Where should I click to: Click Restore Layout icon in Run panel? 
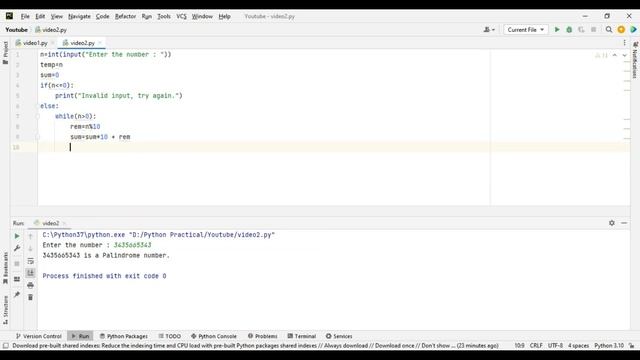[x=17, y=279]
